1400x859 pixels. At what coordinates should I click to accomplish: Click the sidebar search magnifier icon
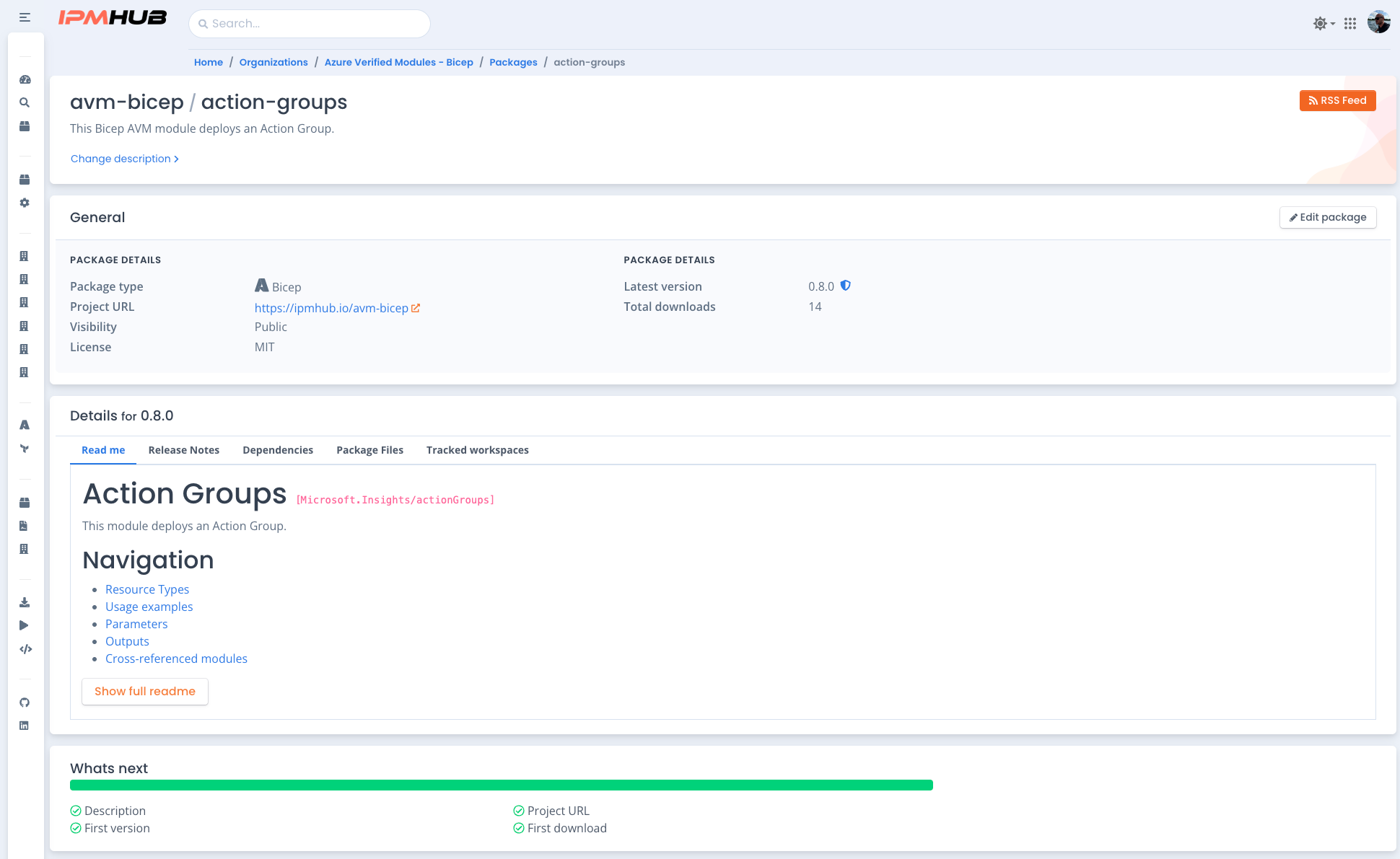(25, 102)
